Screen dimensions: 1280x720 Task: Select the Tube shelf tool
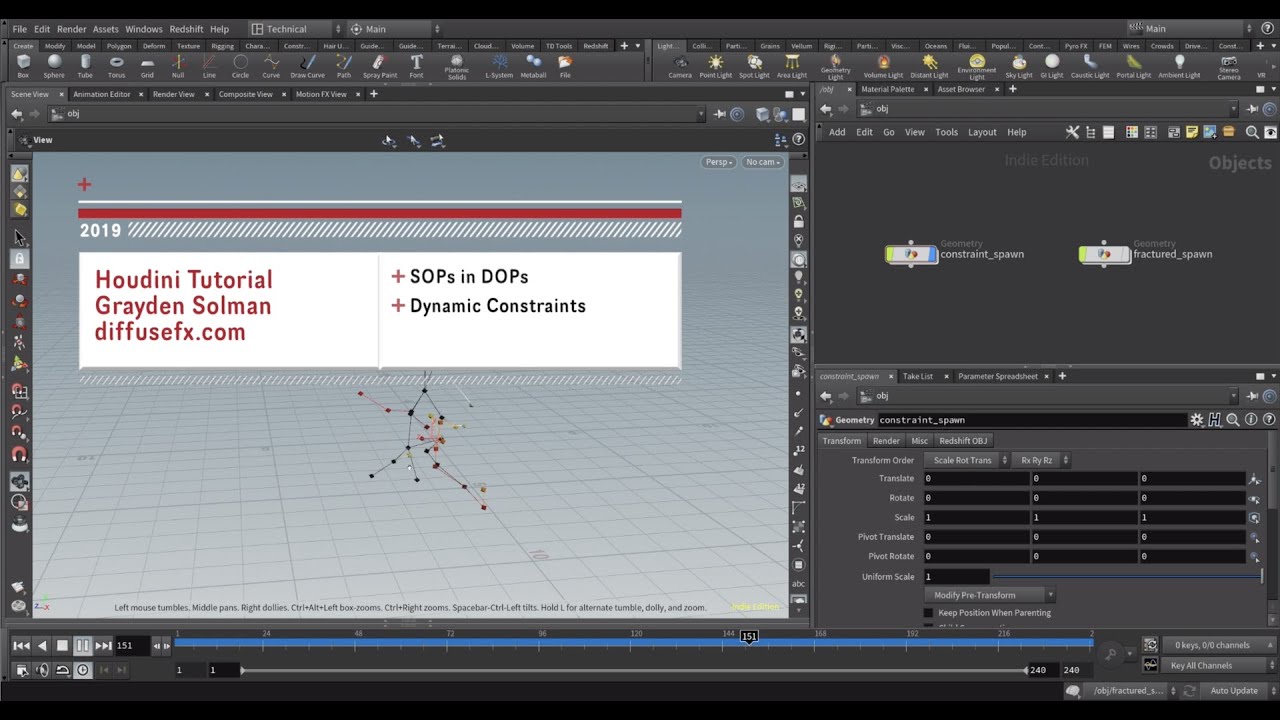coord(85,66)
